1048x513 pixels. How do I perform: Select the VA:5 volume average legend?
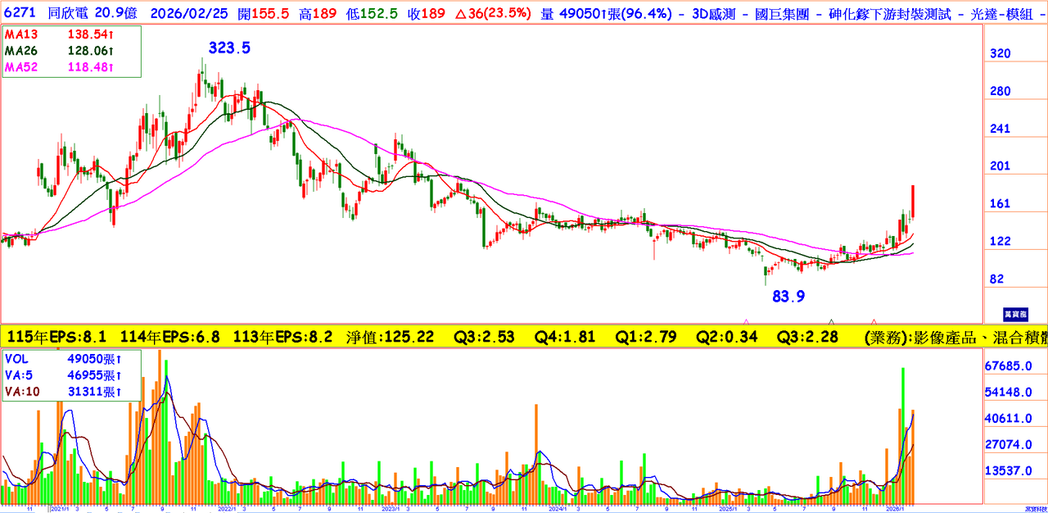(60, 374)
